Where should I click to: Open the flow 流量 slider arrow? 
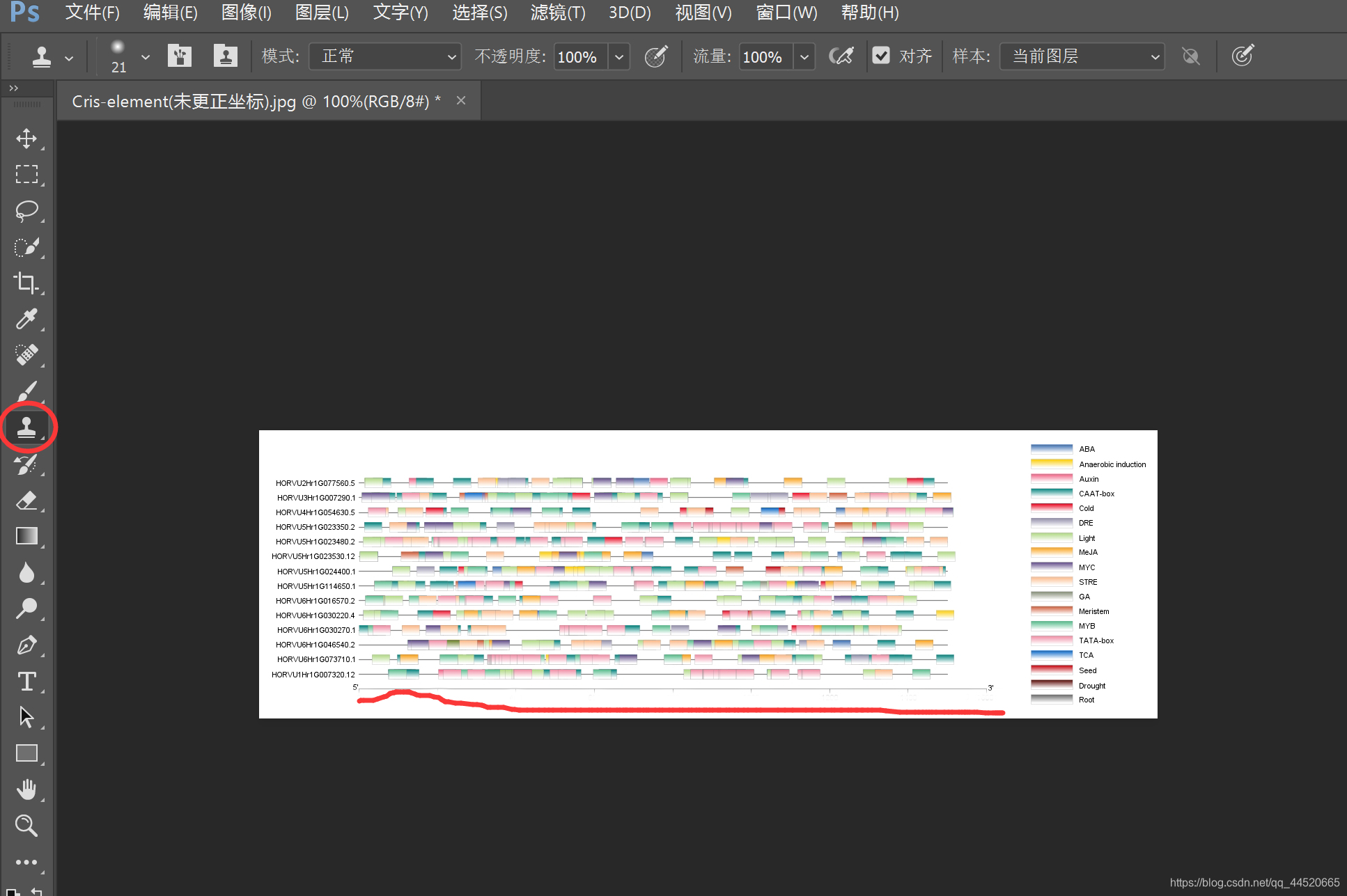point(804,57)
